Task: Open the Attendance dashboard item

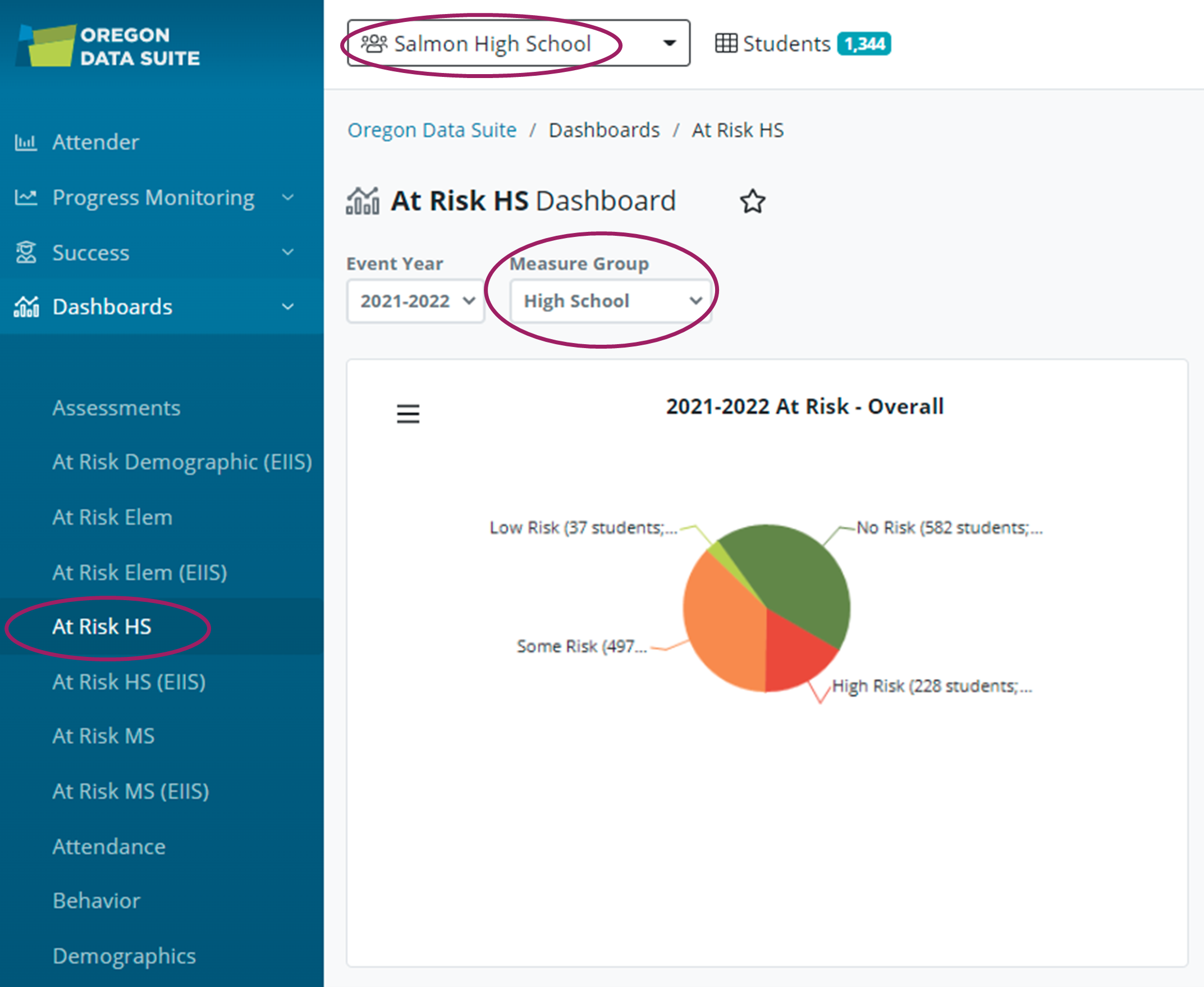Action: point(109,847)
